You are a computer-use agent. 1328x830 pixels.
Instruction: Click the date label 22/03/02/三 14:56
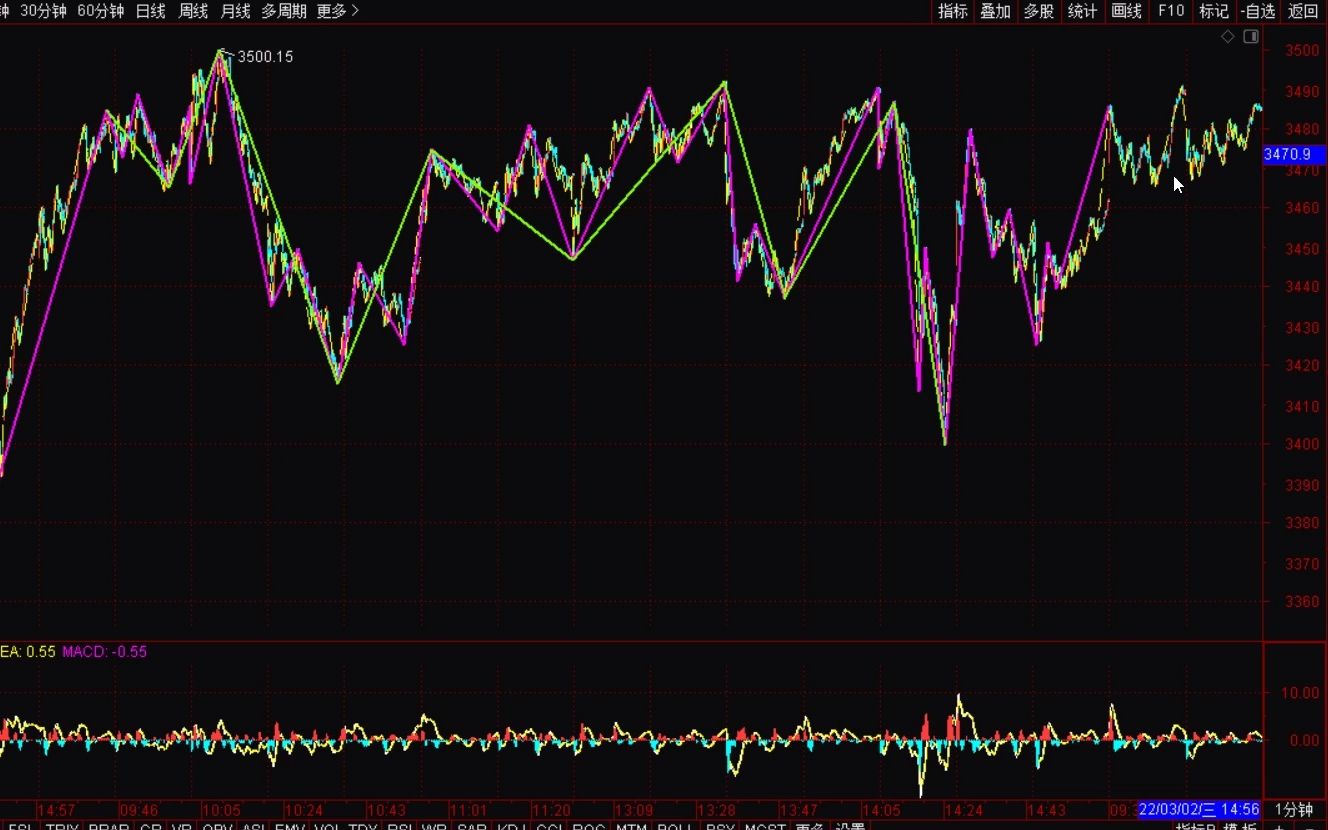(1199, 809)
